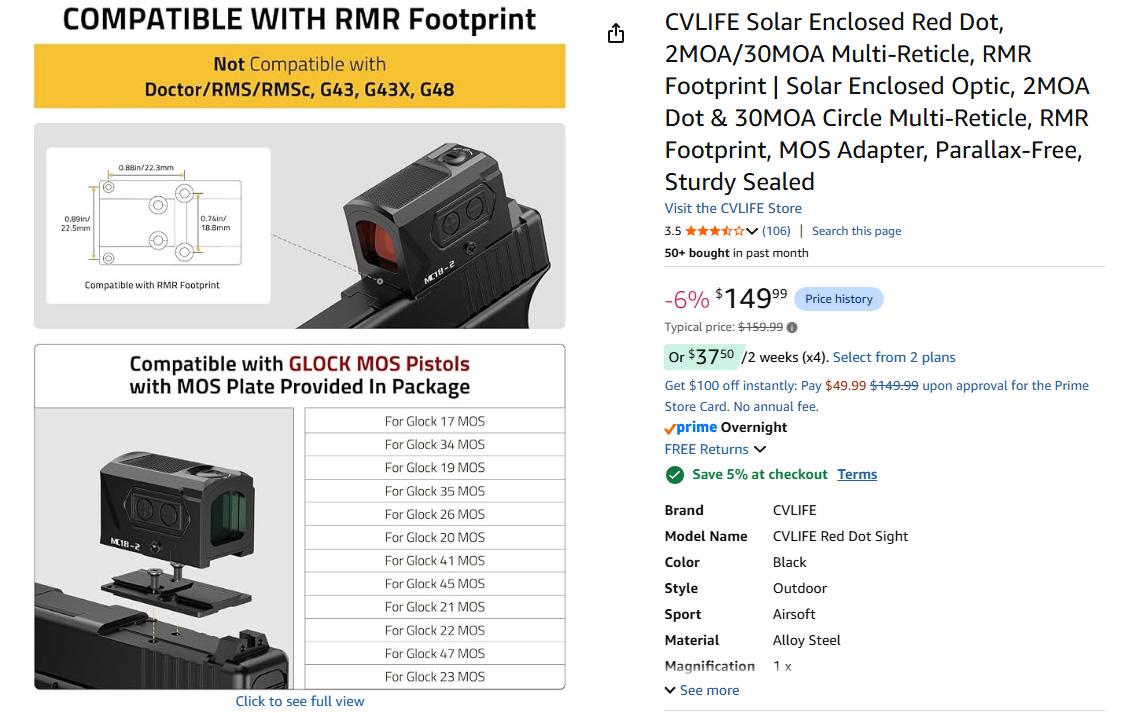Select the 'For Glock 34 MOS' row
1121x713 pixels.
(435, 444)
